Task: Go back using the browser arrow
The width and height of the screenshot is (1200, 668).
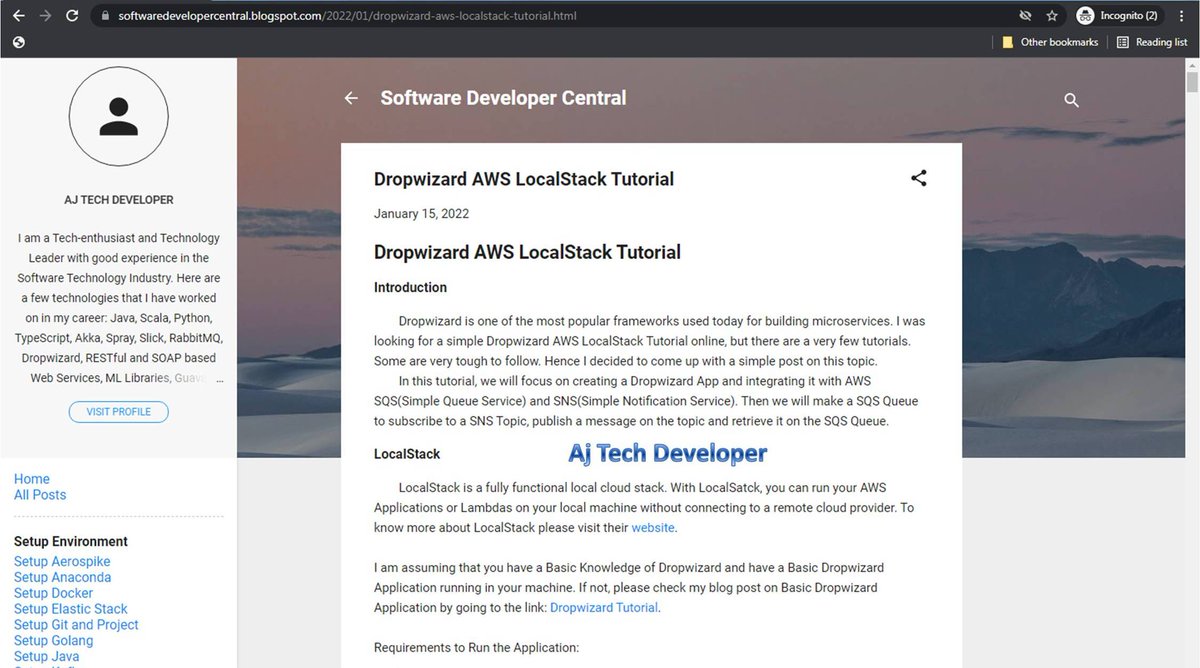Action: click(16, 16)
